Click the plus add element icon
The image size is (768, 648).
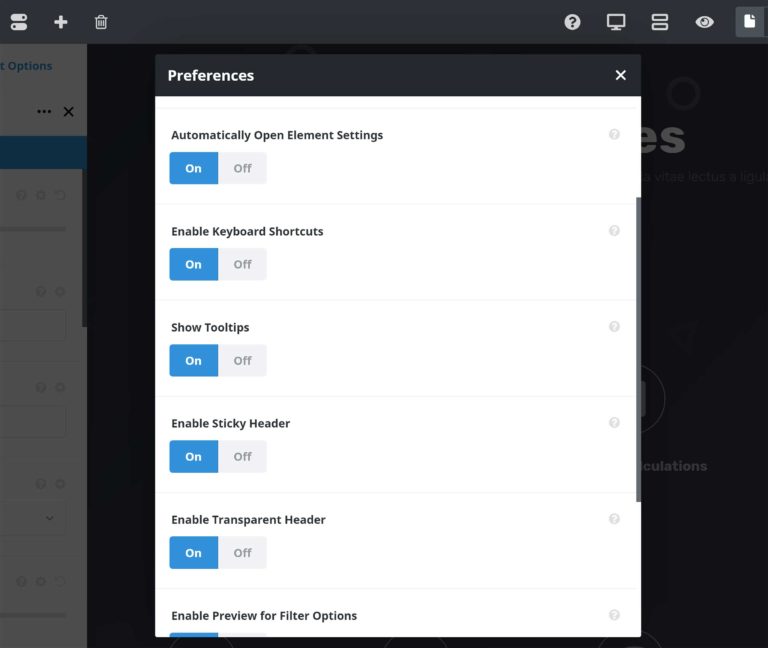coord(61,22)
